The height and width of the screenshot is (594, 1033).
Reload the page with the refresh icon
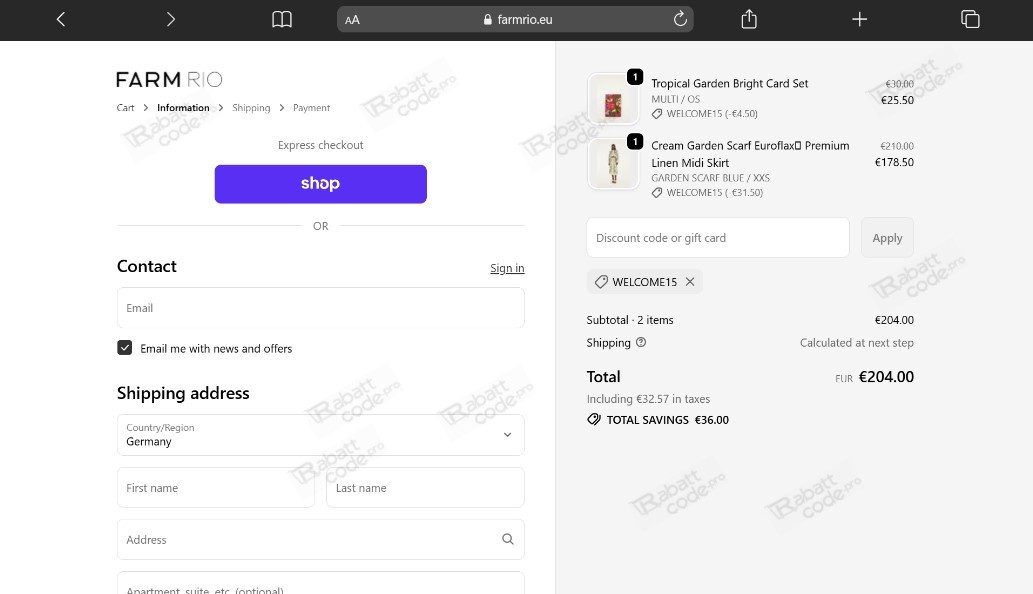coord(680,19)
